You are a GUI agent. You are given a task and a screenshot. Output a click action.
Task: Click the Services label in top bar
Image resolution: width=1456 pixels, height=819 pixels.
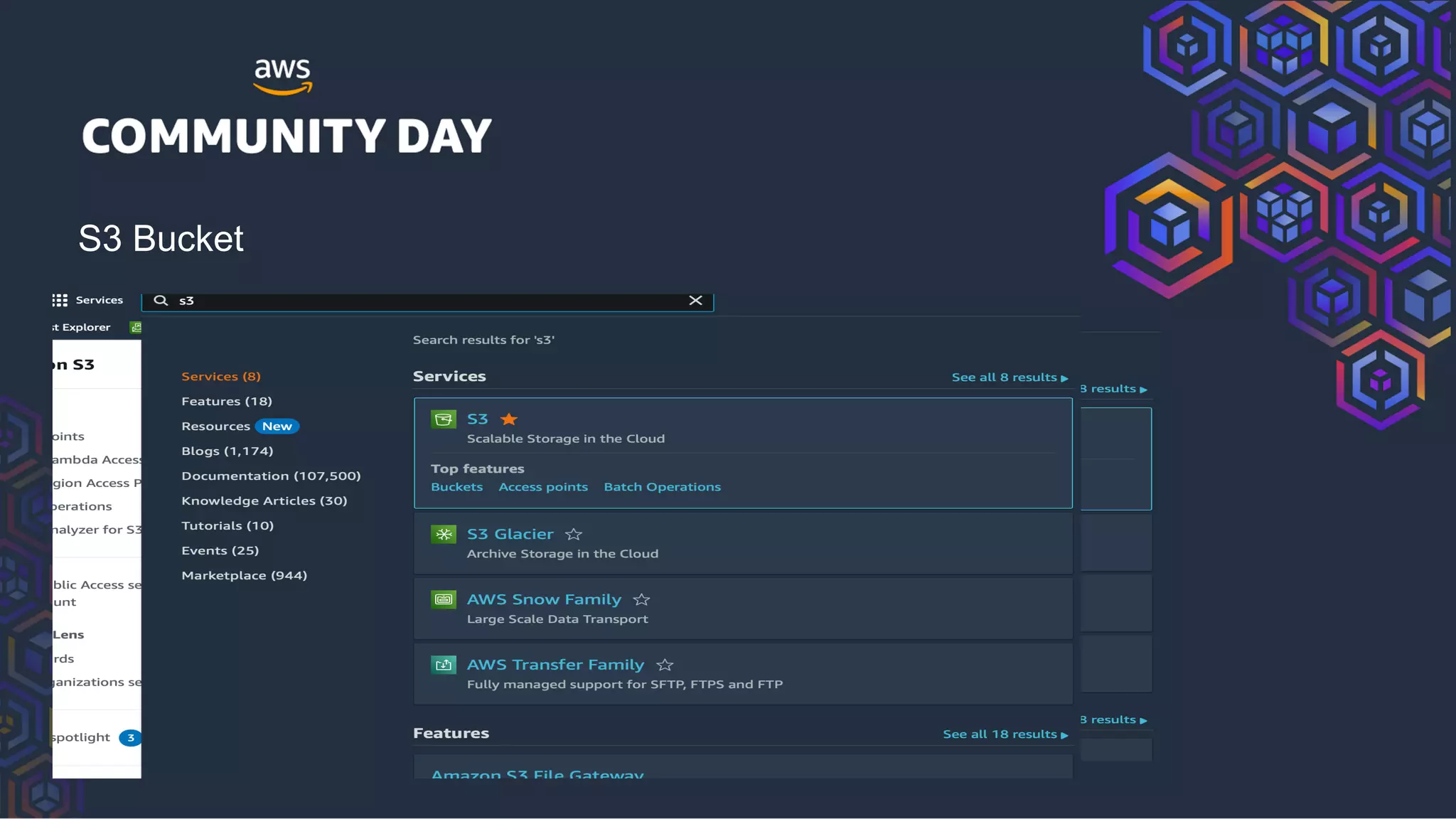100,300
